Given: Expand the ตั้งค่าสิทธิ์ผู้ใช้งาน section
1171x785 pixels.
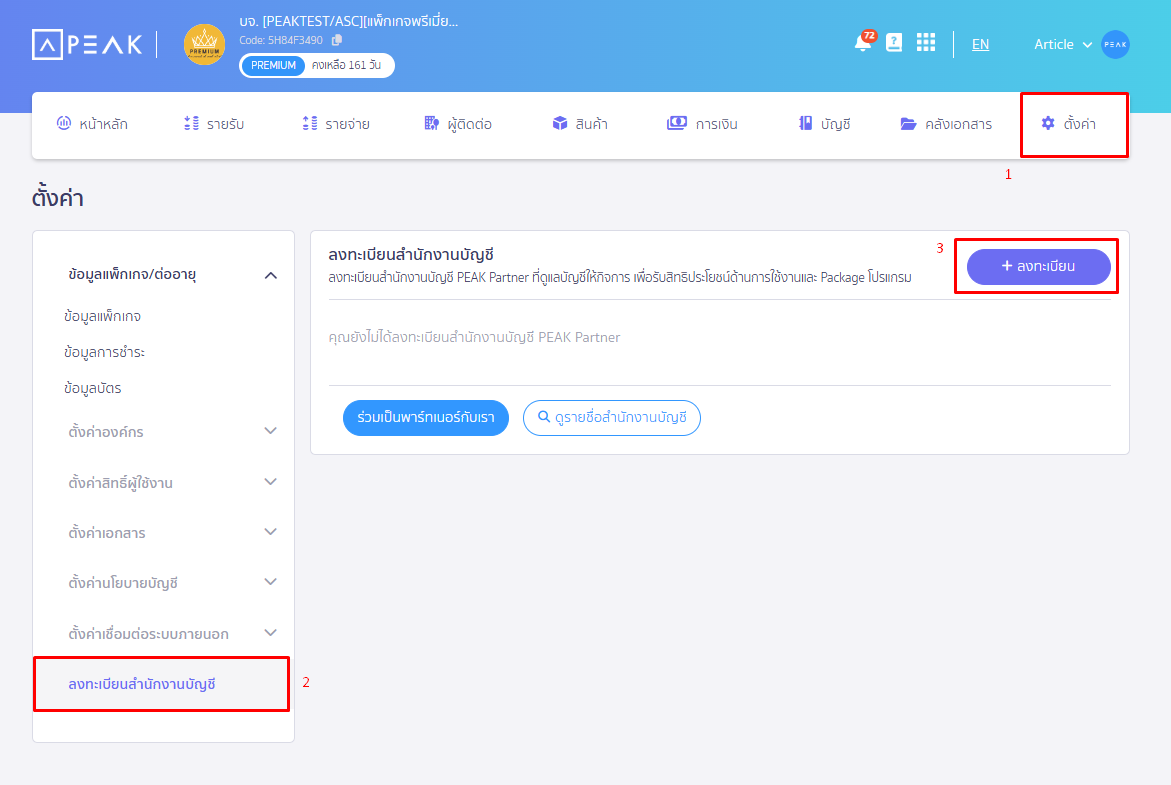Looking at the screenshot, I should (x=270, y=482).
